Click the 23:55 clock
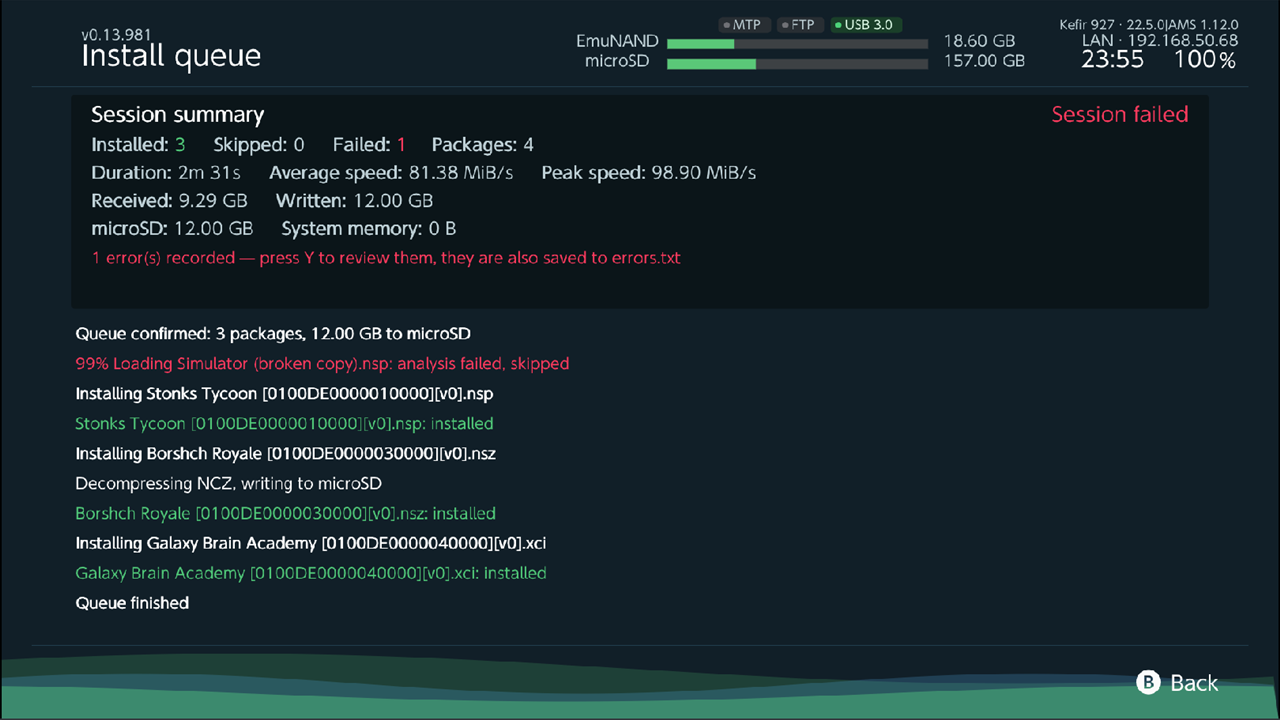Viewport: 1280px width, 720px height. (1113, 60)
